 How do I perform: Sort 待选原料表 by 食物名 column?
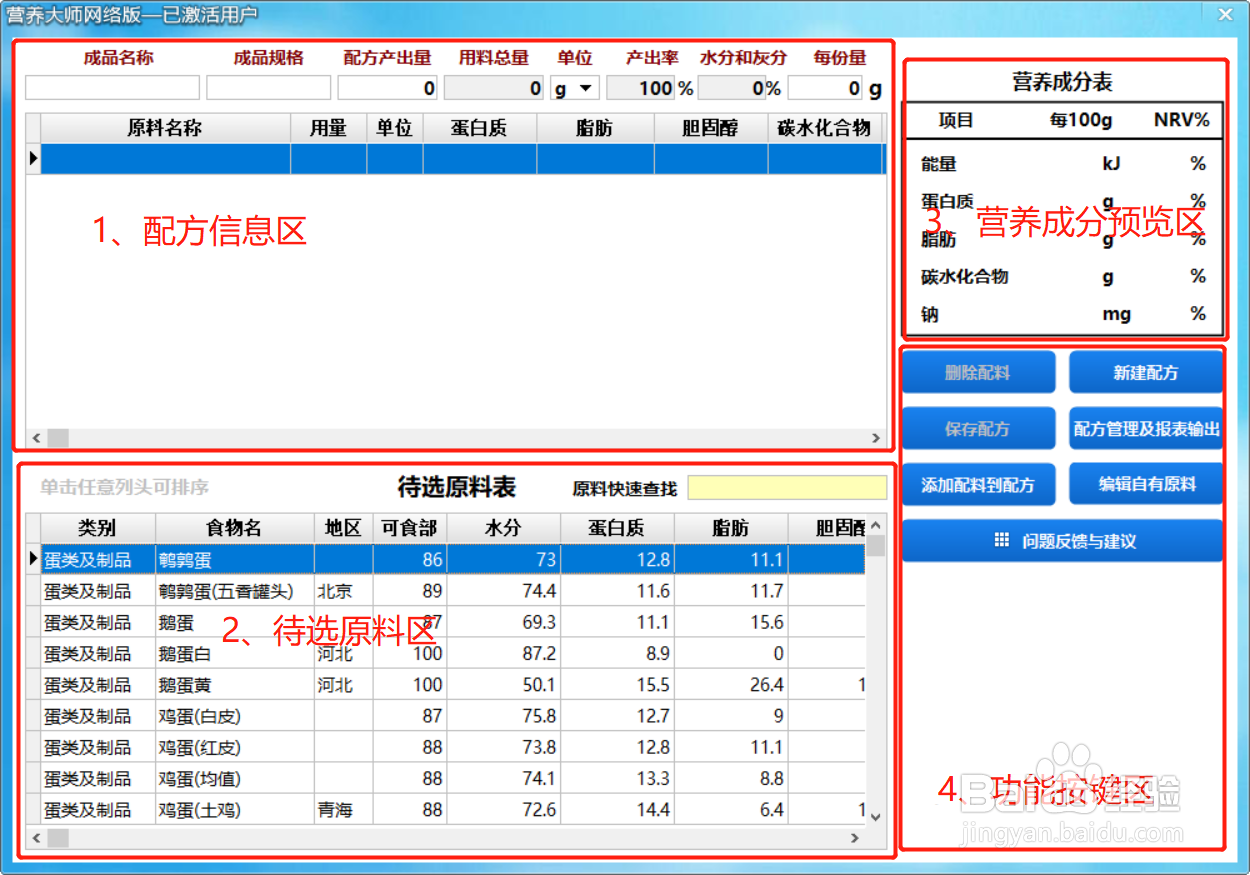click(235, 527)
